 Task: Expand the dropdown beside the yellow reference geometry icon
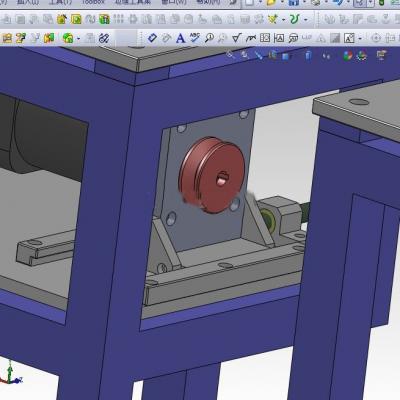coord(284,20)
